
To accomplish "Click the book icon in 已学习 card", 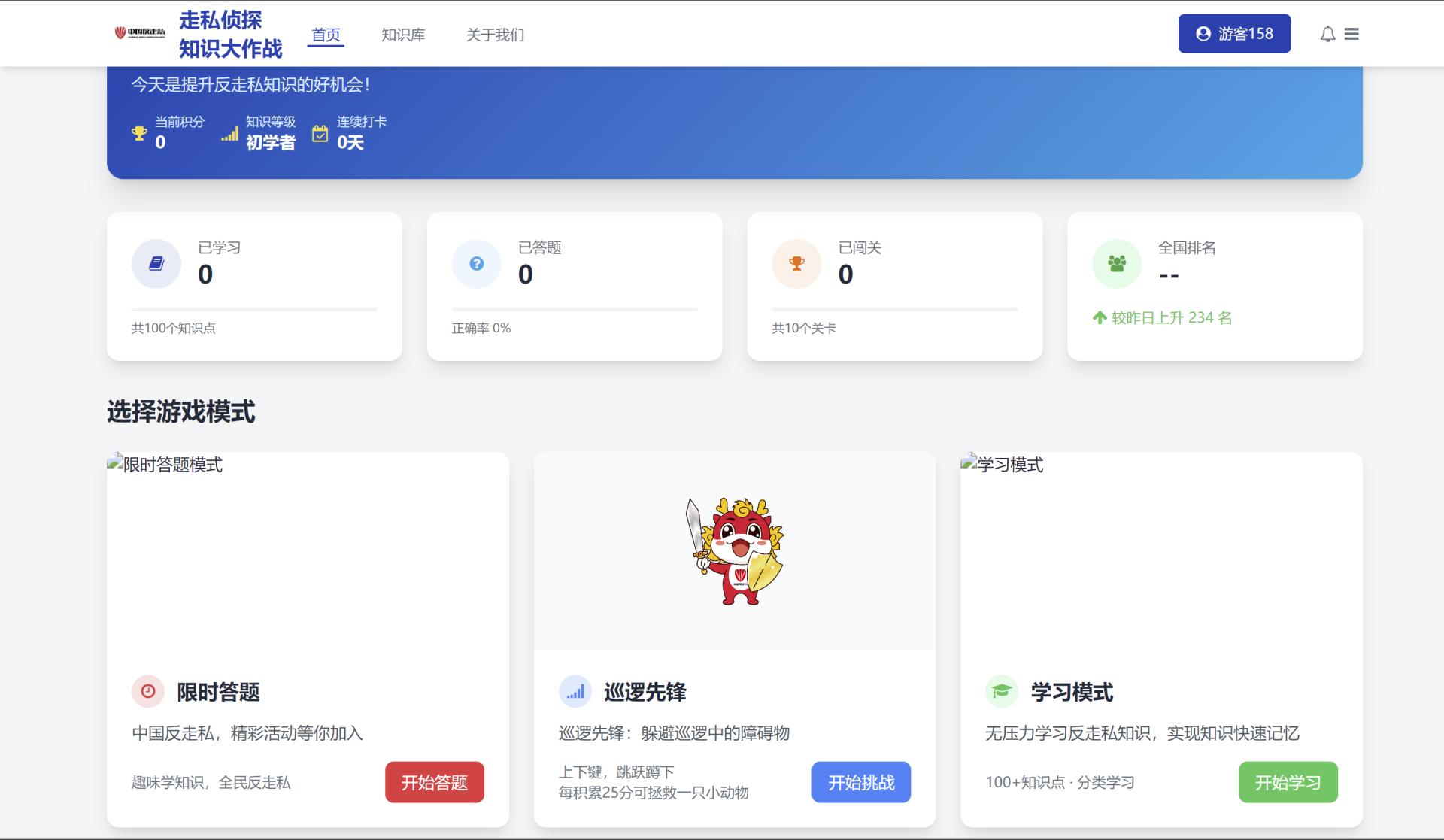I will tap(156, 264).
